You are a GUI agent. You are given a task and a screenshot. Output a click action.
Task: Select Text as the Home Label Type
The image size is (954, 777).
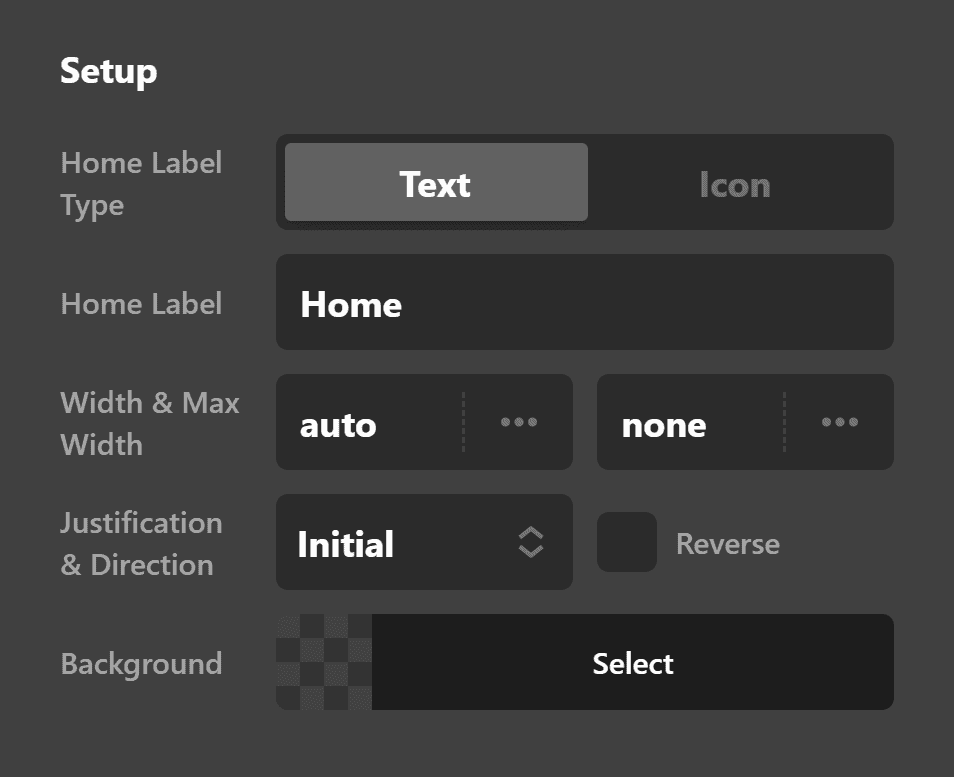436,183
